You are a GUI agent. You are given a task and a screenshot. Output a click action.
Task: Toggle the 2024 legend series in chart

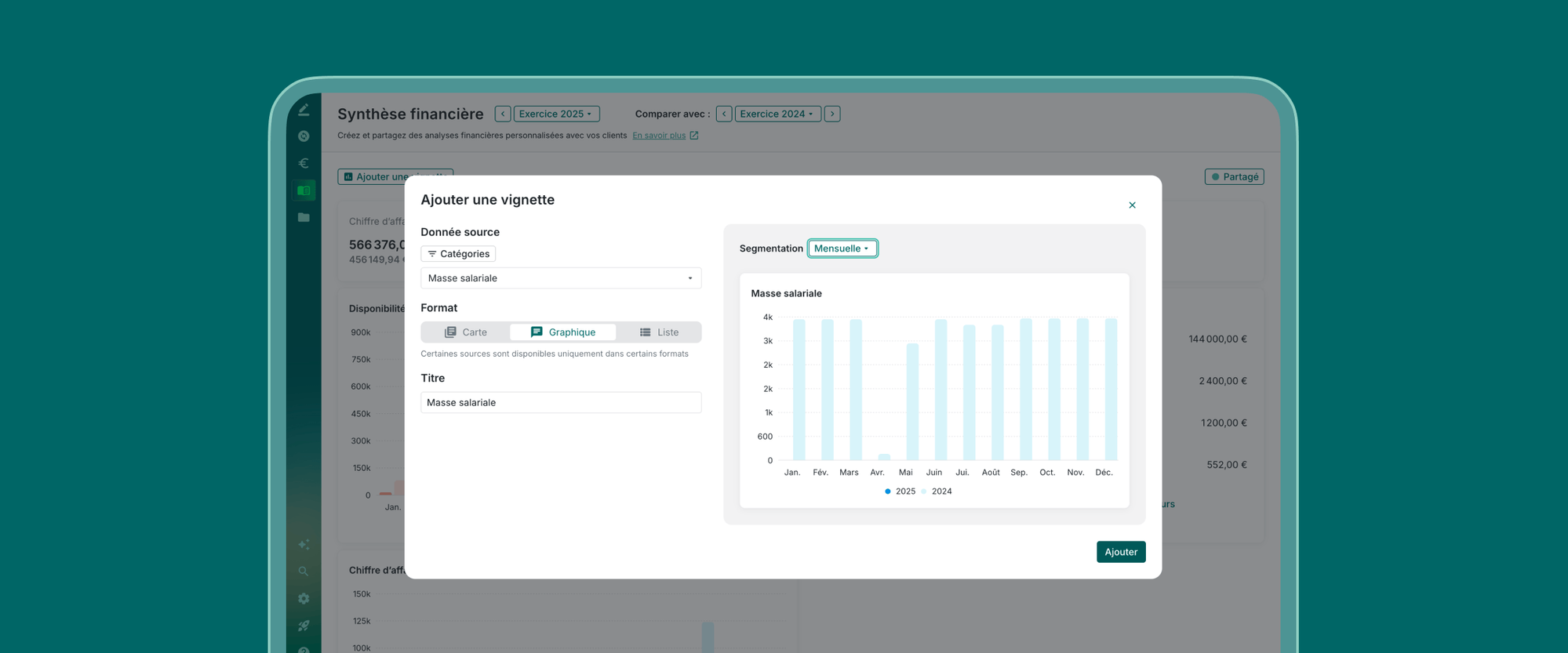click(x=937, y=492)
